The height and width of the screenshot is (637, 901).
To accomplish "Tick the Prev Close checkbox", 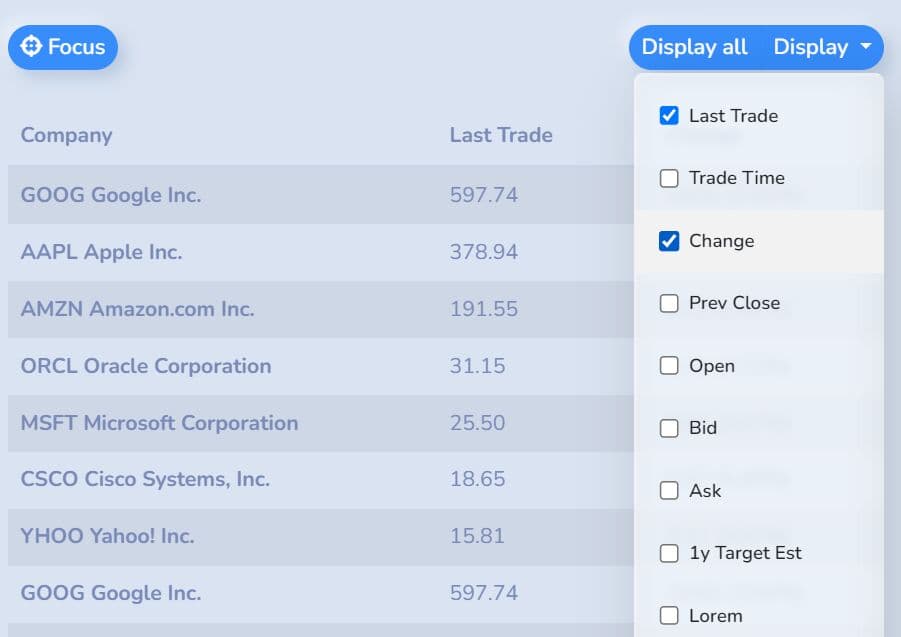I will coord(669,303).
